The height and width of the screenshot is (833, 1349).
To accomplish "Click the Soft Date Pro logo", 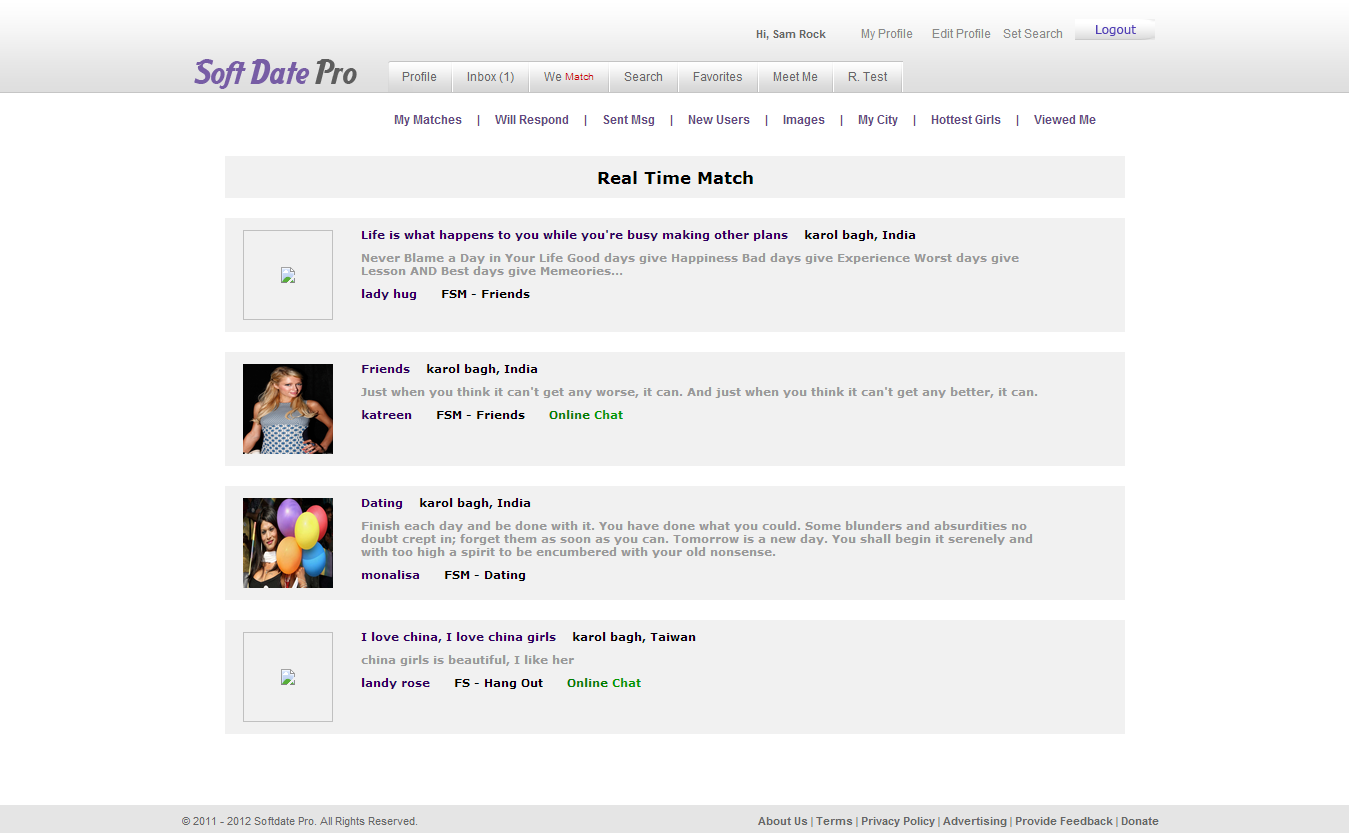I will (x=276, y=72).
